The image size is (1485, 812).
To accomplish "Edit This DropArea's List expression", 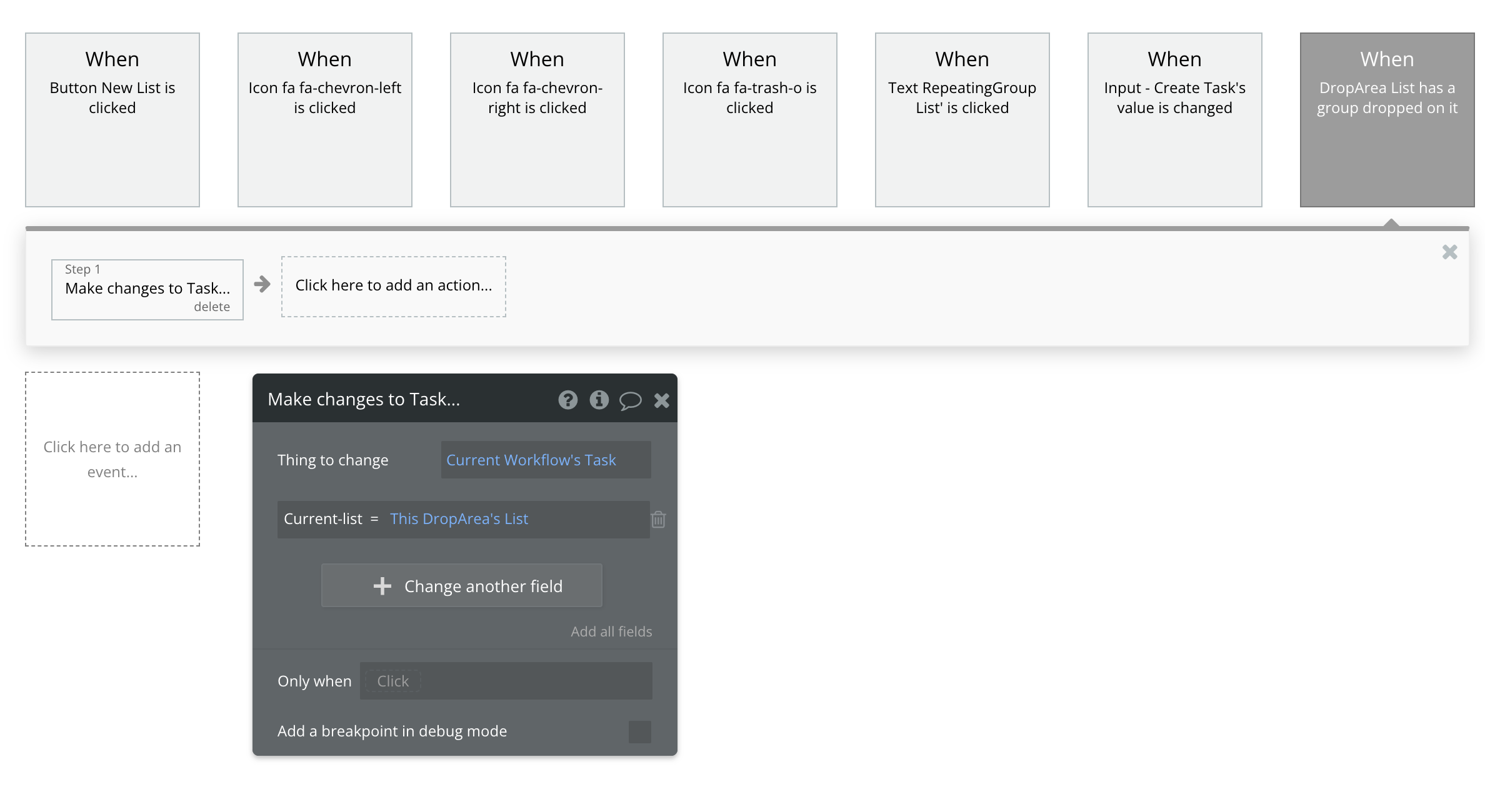I will click(x=459, y=519).
